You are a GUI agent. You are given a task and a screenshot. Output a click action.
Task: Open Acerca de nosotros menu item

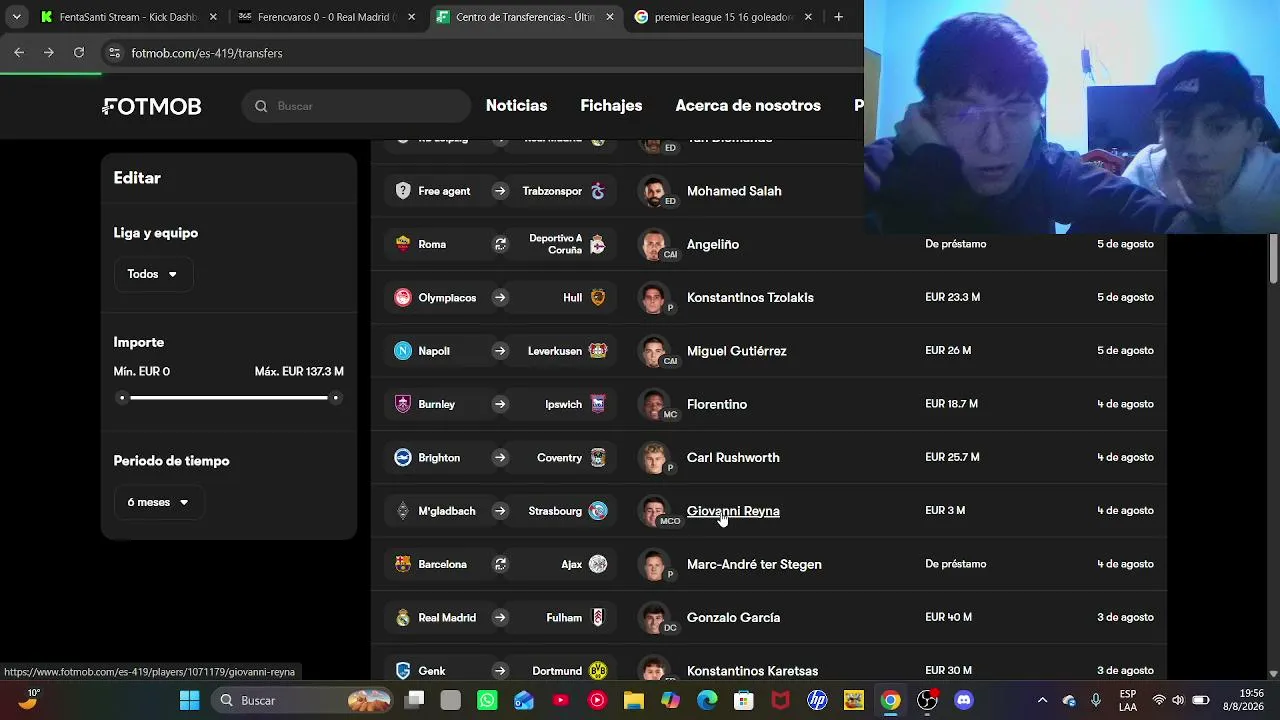(x=748, y=106)
